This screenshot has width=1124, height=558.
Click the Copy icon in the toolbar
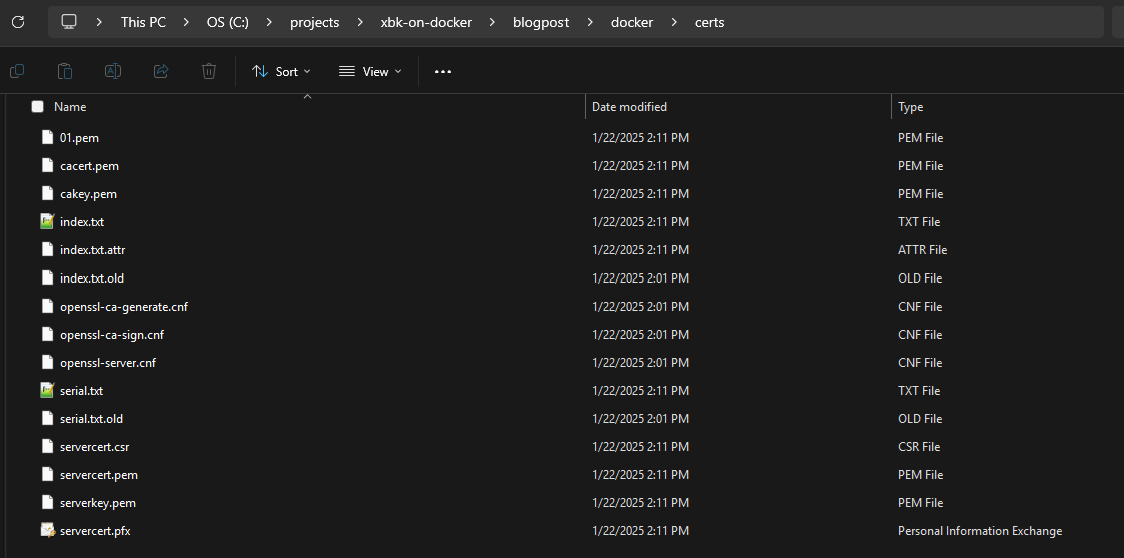pos(17,71)
